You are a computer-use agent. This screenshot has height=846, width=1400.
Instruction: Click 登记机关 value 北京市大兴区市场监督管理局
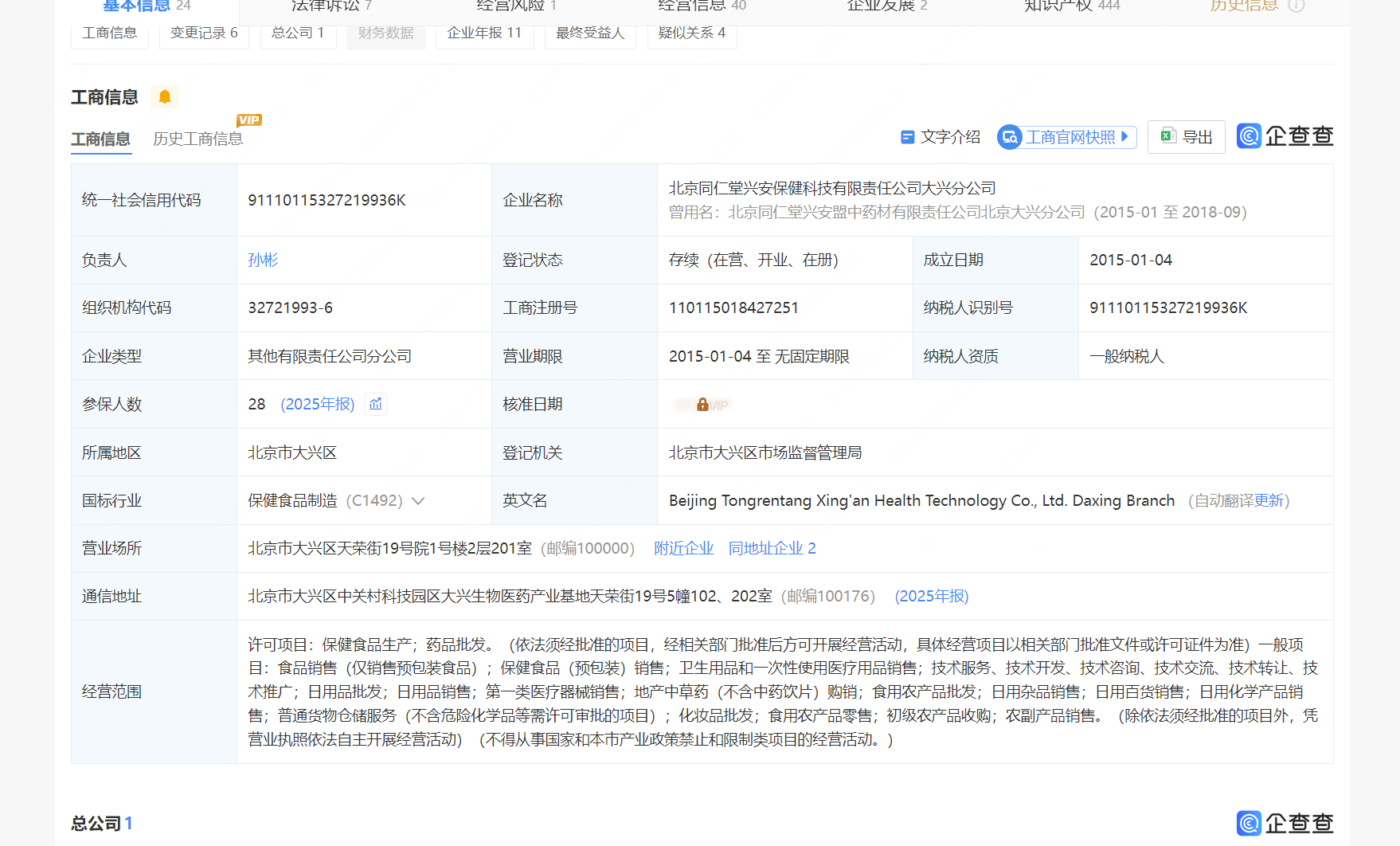pyautogui.click(x=765, y=452)
